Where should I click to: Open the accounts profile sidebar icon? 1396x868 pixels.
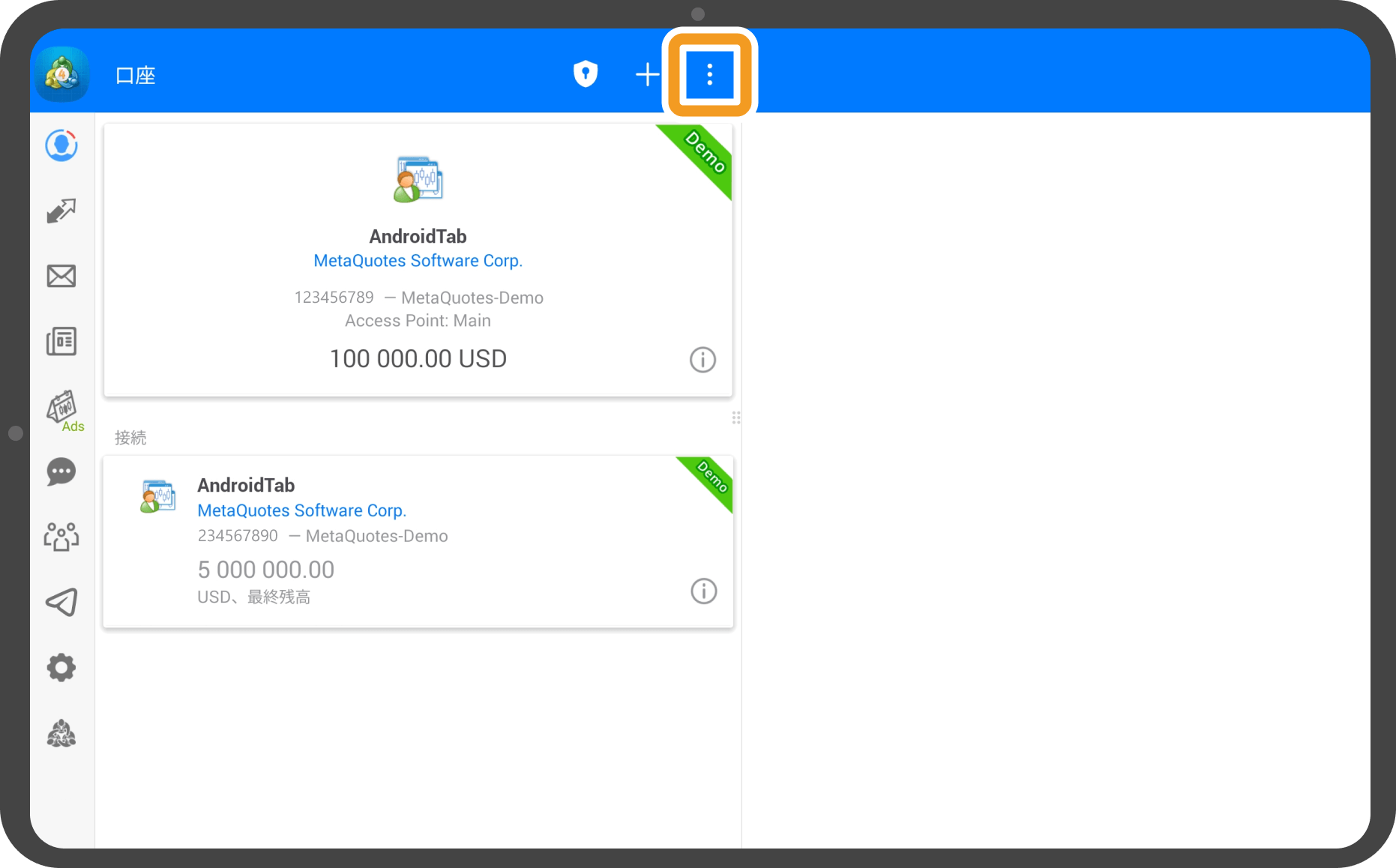(61, 145)
